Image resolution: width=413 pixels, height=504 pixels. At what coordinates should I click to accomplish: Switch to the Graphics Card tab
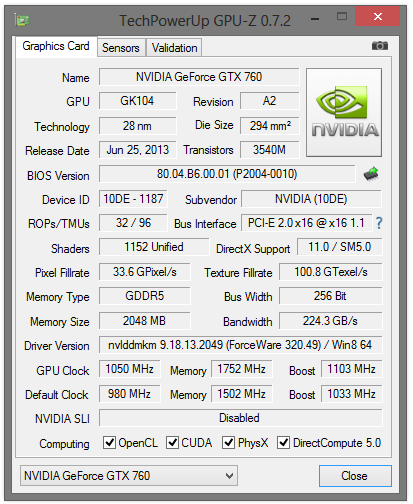[x=56, y=46]
